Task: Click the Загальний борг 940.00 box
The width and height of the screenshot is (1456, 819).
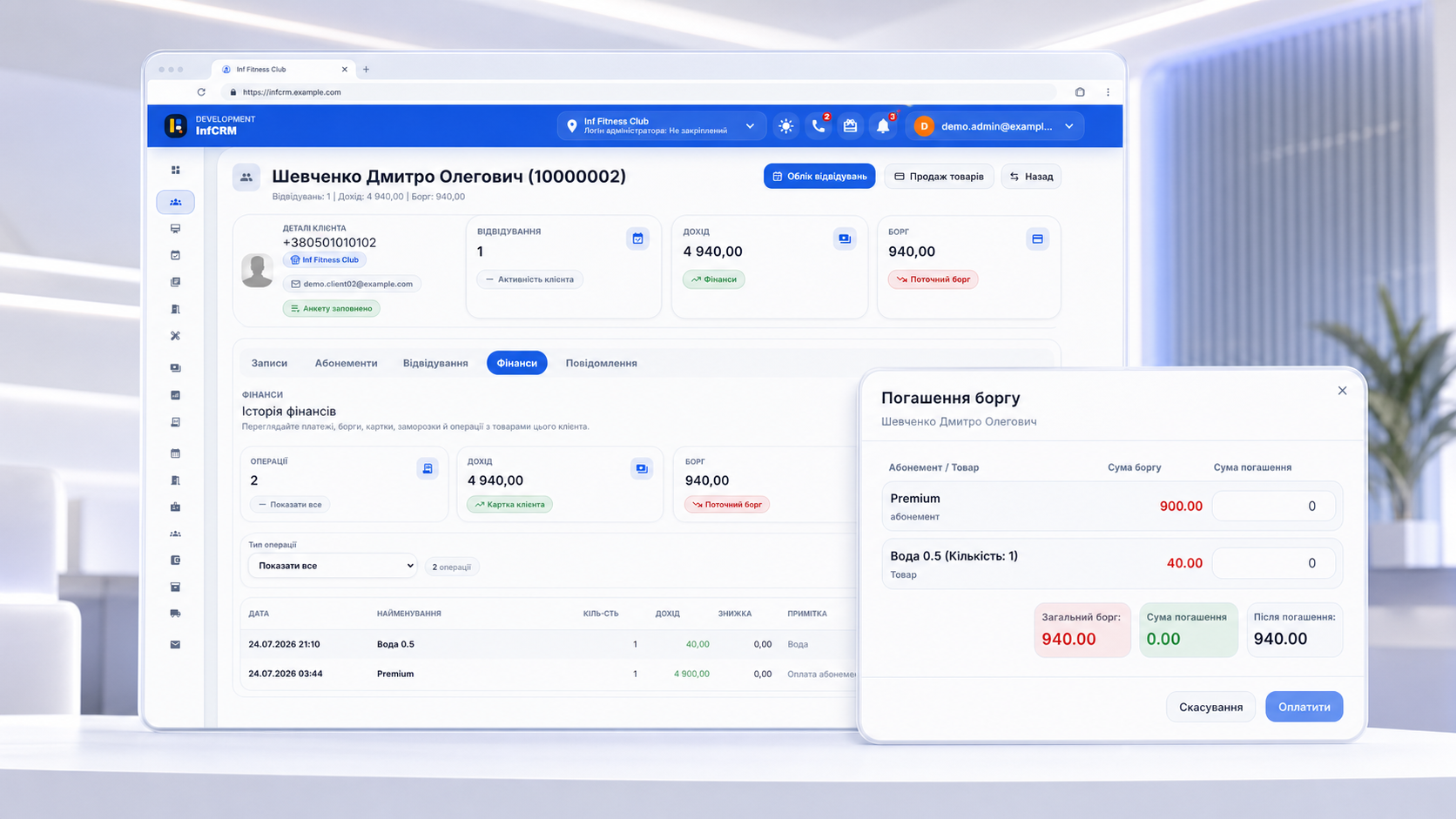Action: [x=1082, y=629]
